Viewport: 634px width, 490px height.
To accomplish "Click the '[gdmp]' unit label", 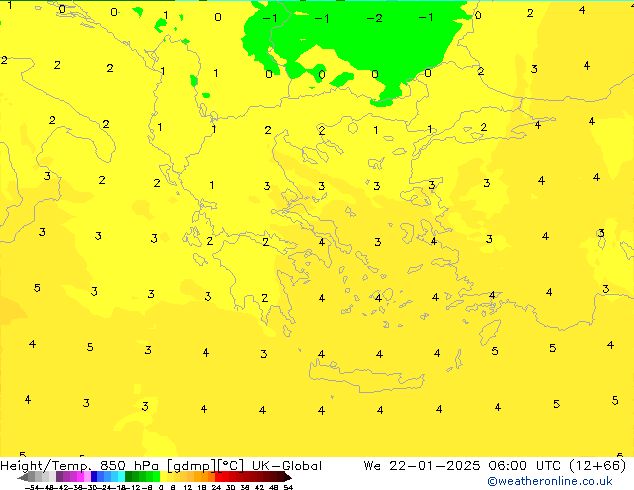I will [192, 466].
